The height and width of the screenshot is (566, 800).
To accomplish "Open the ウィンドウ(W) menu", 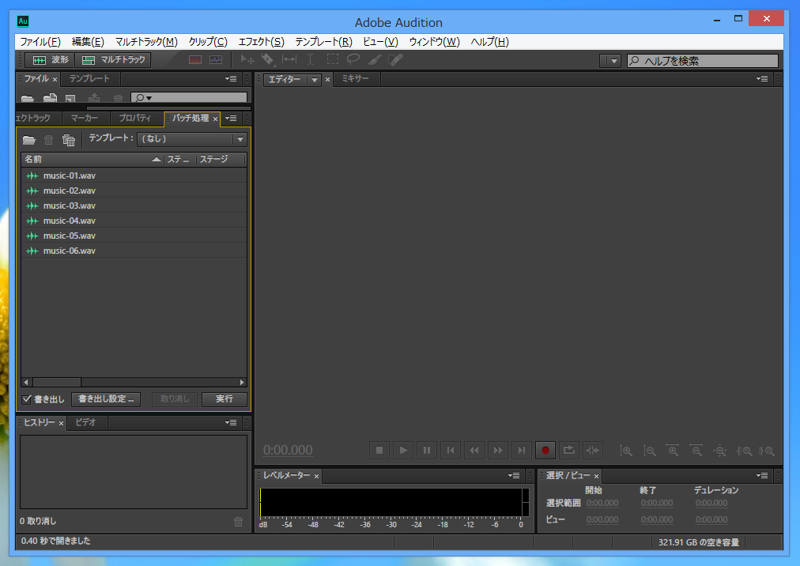I will pyautogui.click(x=434, y=42).
